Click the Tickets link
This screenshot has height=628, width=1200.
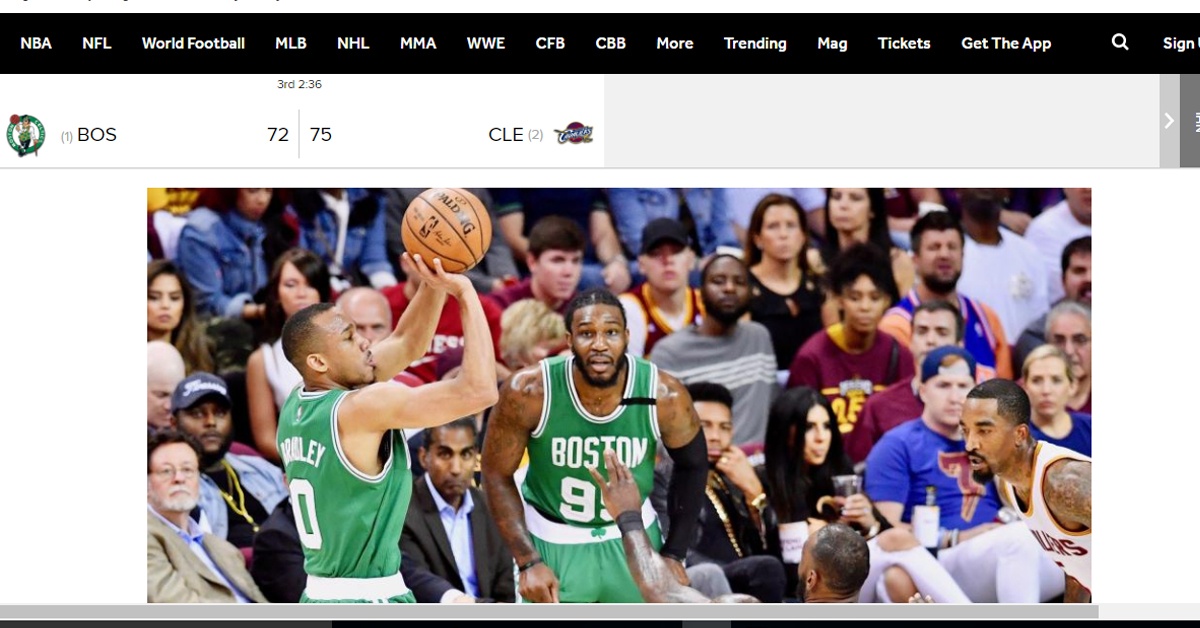click(904, 43)
